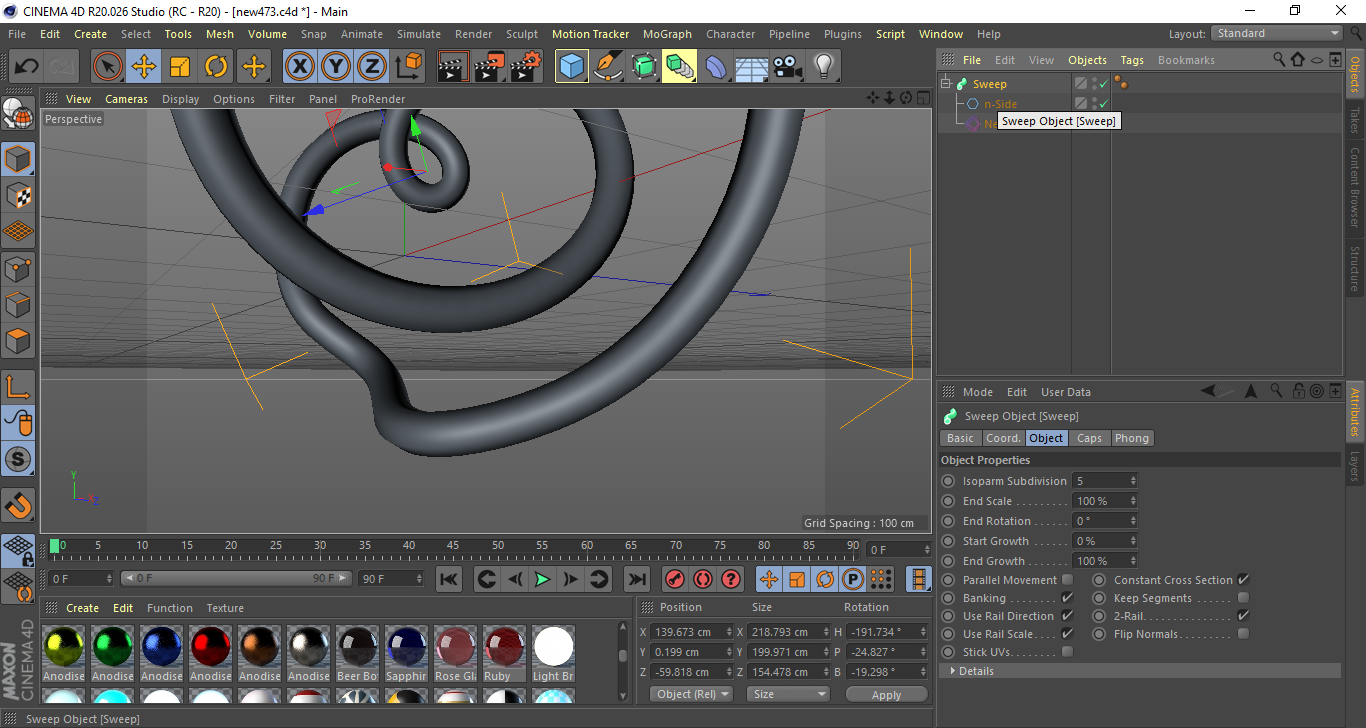
Task: Uncheck Use Rail Direction
Action: click(1067, 616)
